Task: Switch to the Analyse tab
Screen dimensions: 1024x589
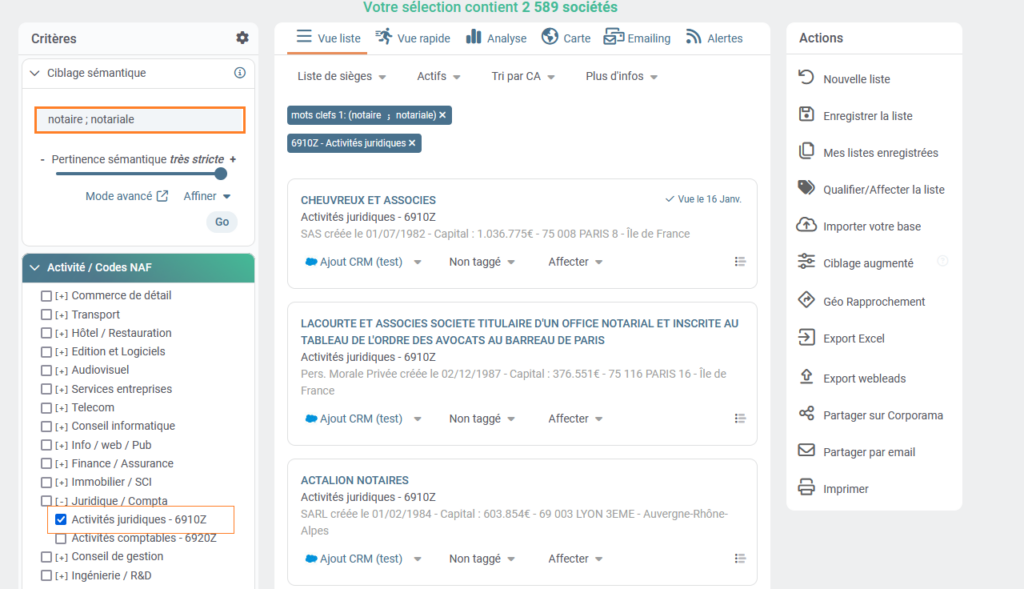Action: (x=497, y=38)
